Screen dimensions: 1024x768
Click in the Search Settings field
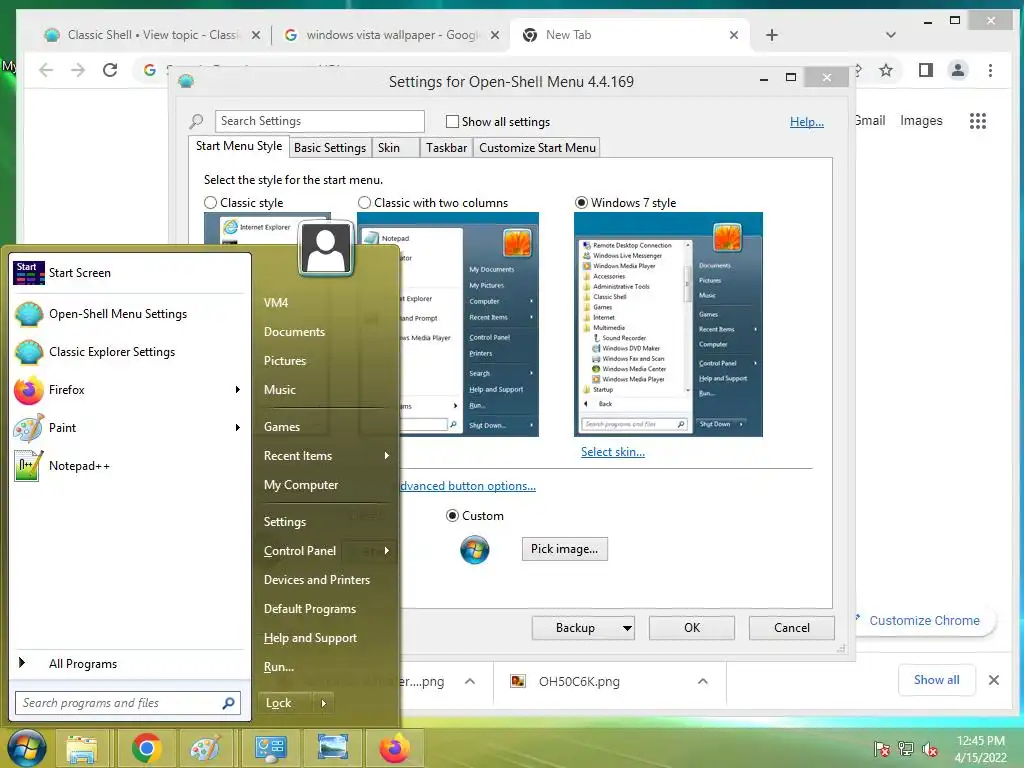(x=319, y=121)
